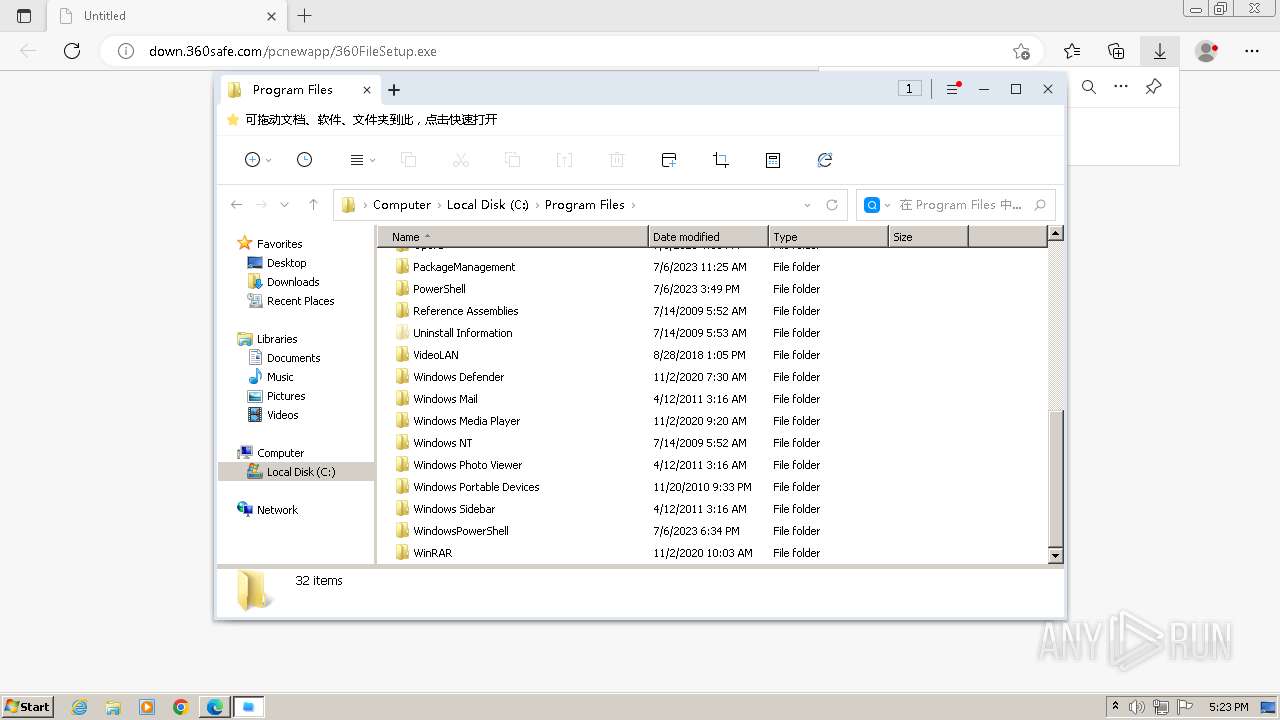
Task: Launch Google Chrome from the taskbar
Action: [181, 707]
